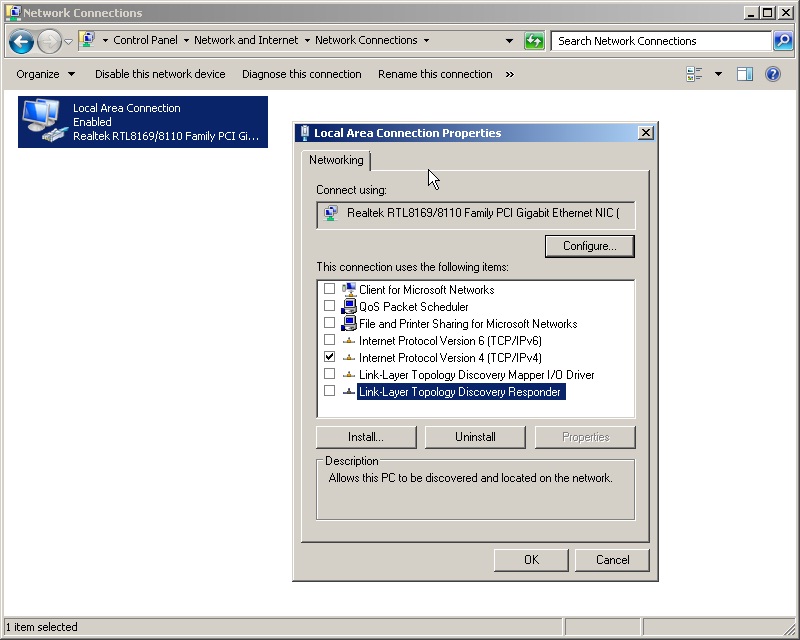Toggle the preview pane icon
Screen dimensions: 800x640
point(745,75)
